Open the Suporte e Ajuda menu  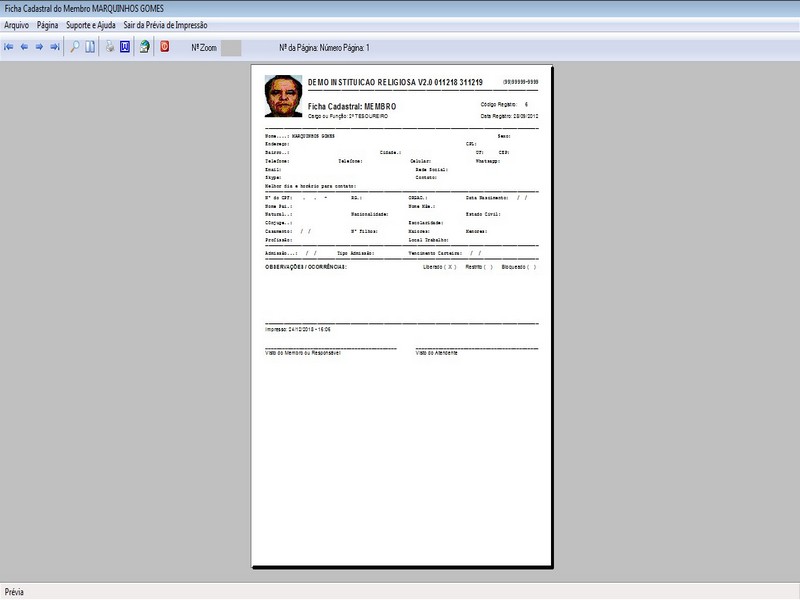[x=91, y=25]
